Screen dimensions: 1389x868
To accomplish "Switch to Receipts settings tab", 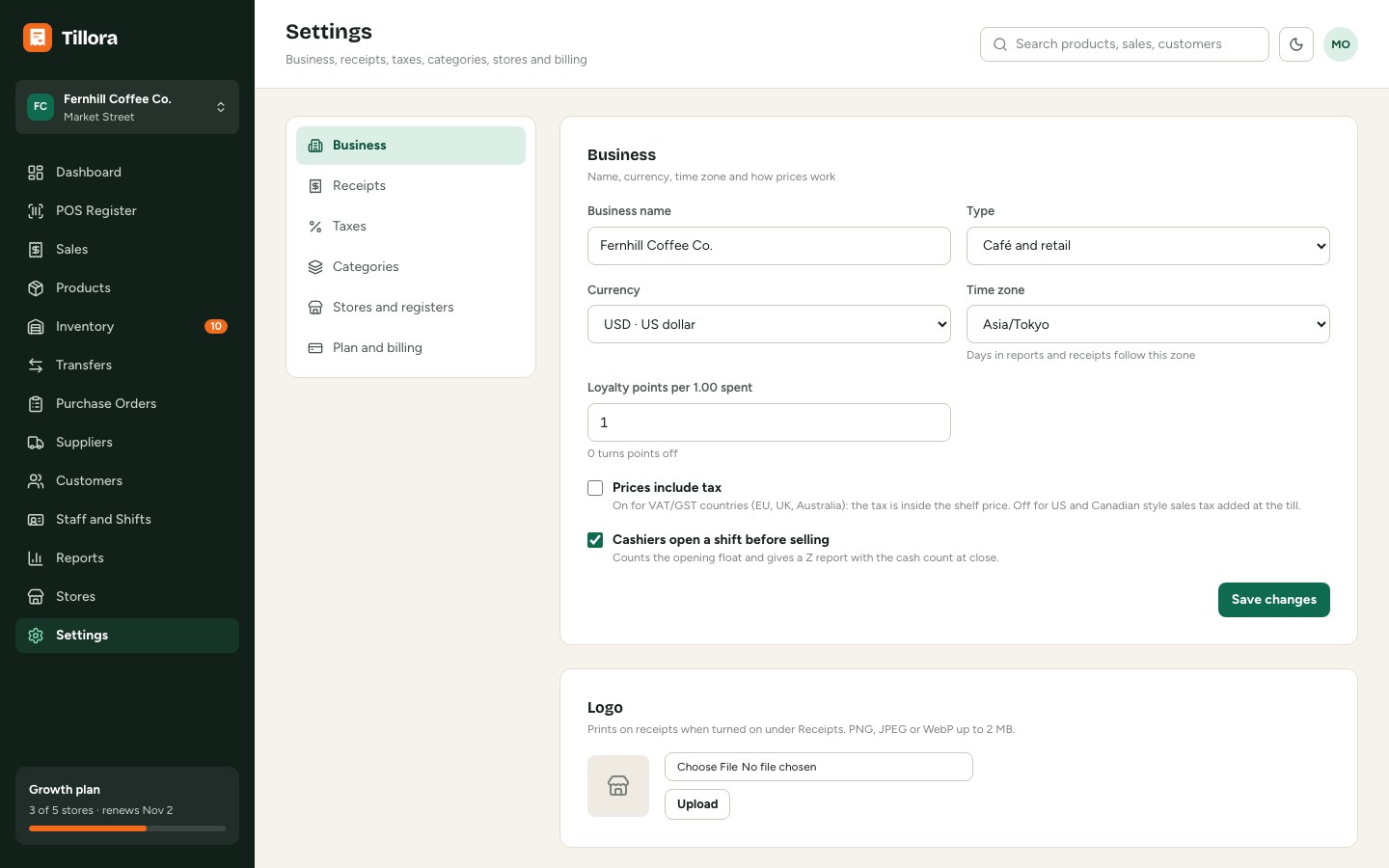I will (x=411, y=186).
